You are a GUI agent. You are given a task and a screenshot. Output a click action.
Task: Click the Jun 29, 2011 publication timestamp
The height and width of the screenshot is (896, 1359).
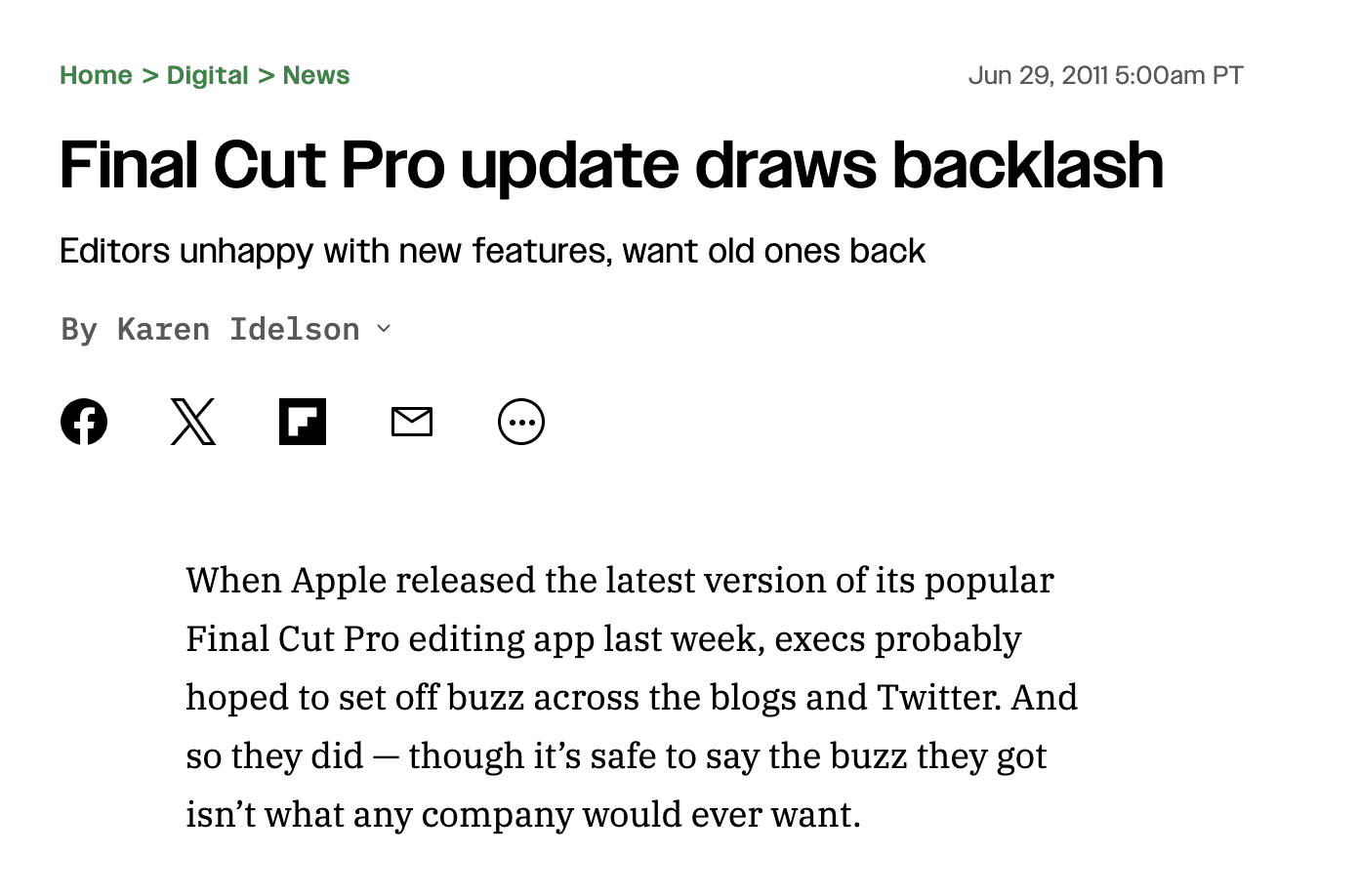1105,75
